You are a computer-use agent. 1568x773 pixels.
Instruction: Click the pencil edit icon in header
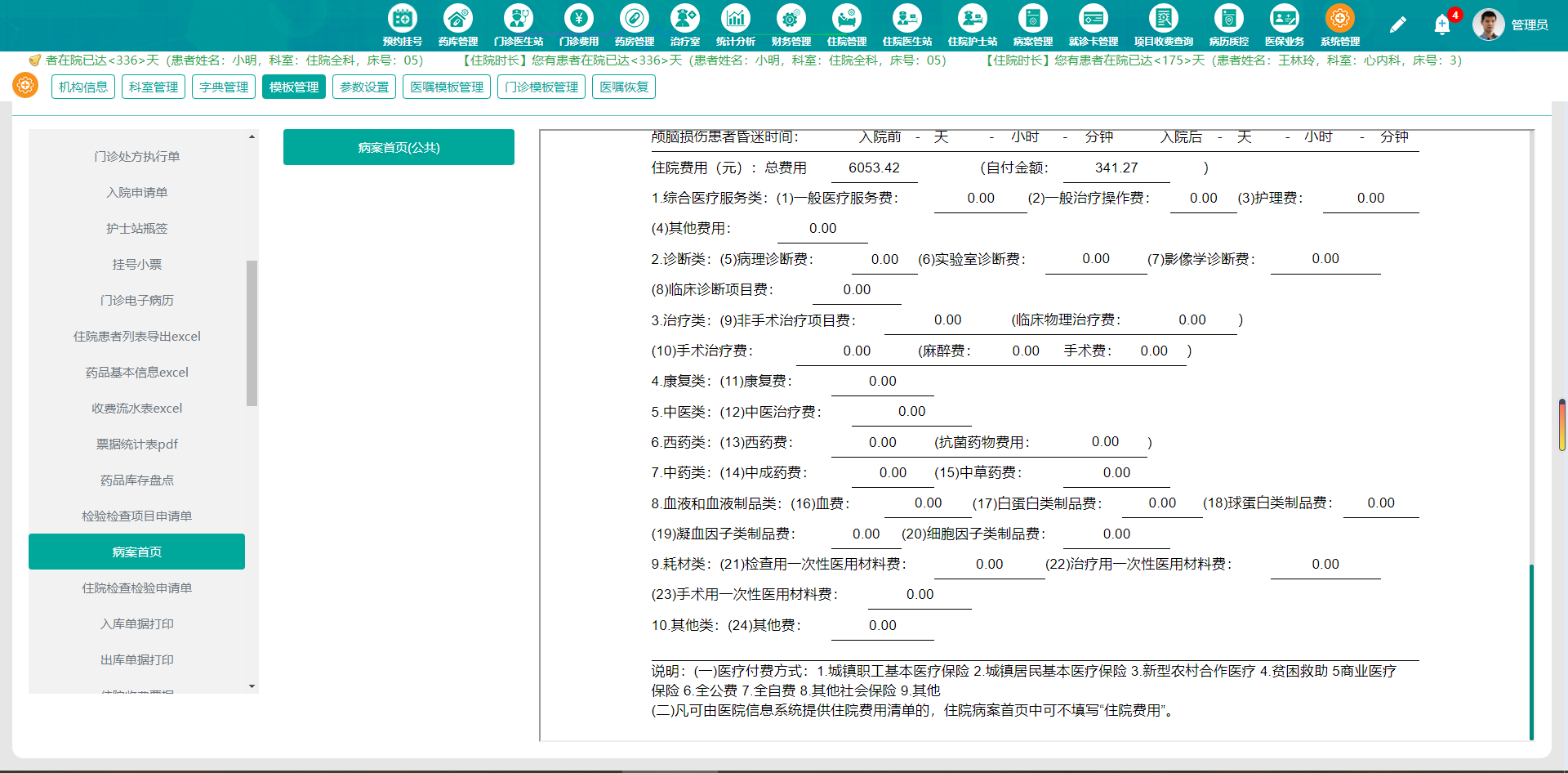tap(1397, 25)
